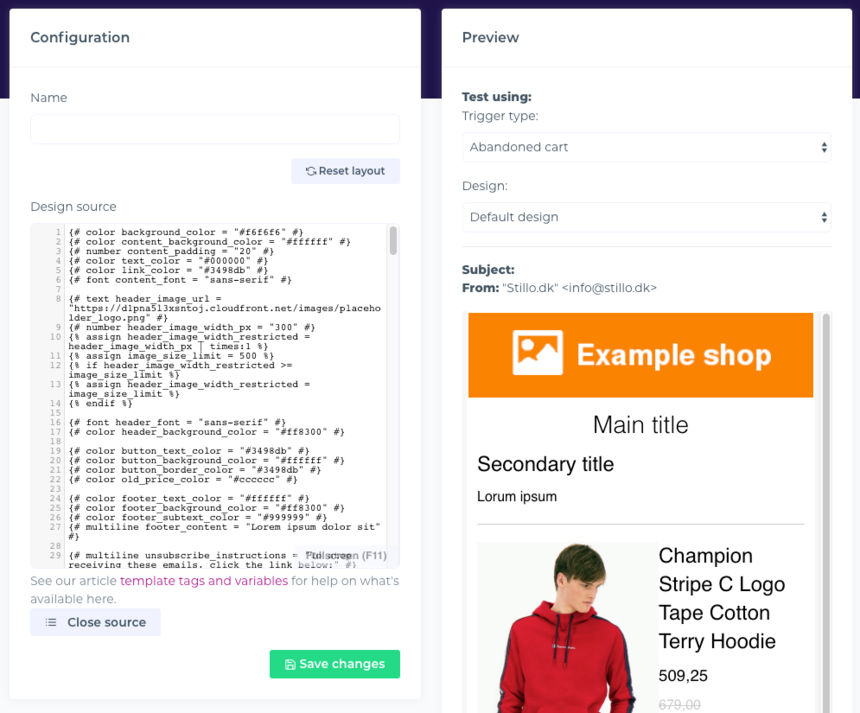860x713 pixels.
Task: Click the image placeholder icon in header
Action: click(x=538, y=354)
